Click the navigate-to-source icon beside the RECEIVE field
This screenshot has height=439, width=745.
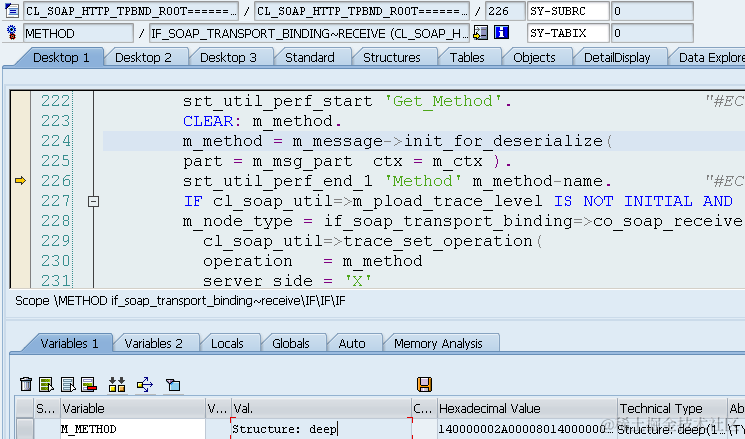[x=480, y=33]
